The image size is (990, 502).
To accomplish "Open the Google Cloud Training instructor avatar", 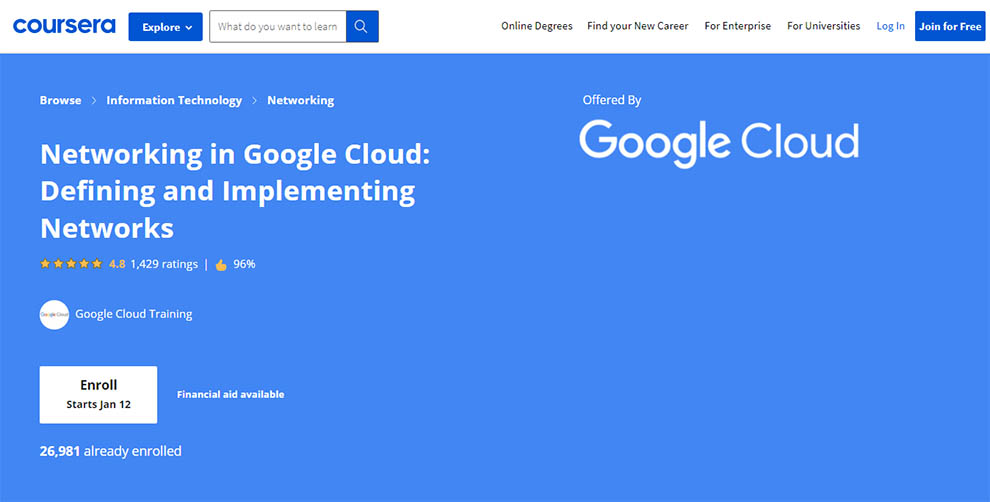I will [54, 314].
